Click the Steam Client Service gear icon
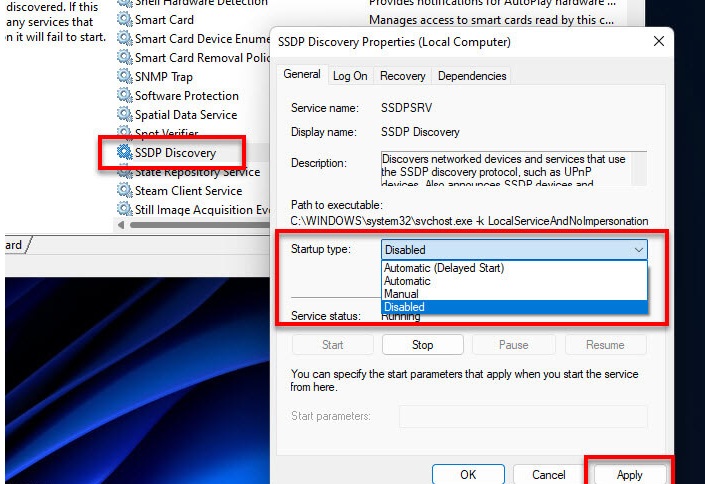 (125, 191)
